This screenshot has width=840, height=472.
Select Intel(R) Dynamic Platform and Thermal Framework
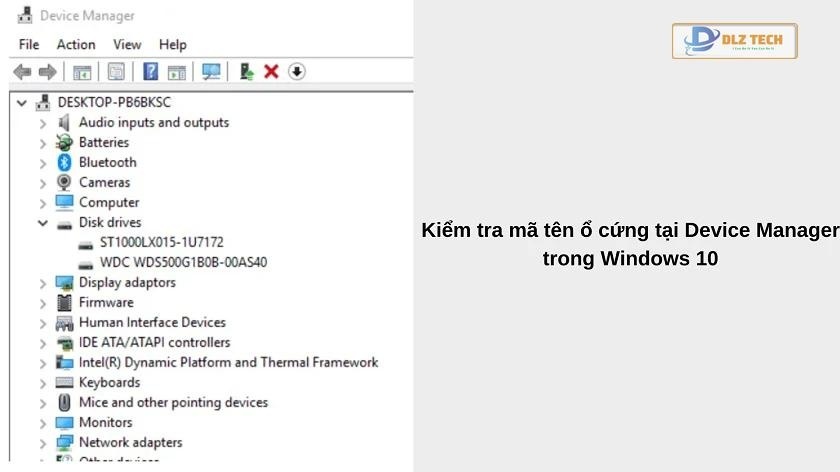click(x=228, y=363)
